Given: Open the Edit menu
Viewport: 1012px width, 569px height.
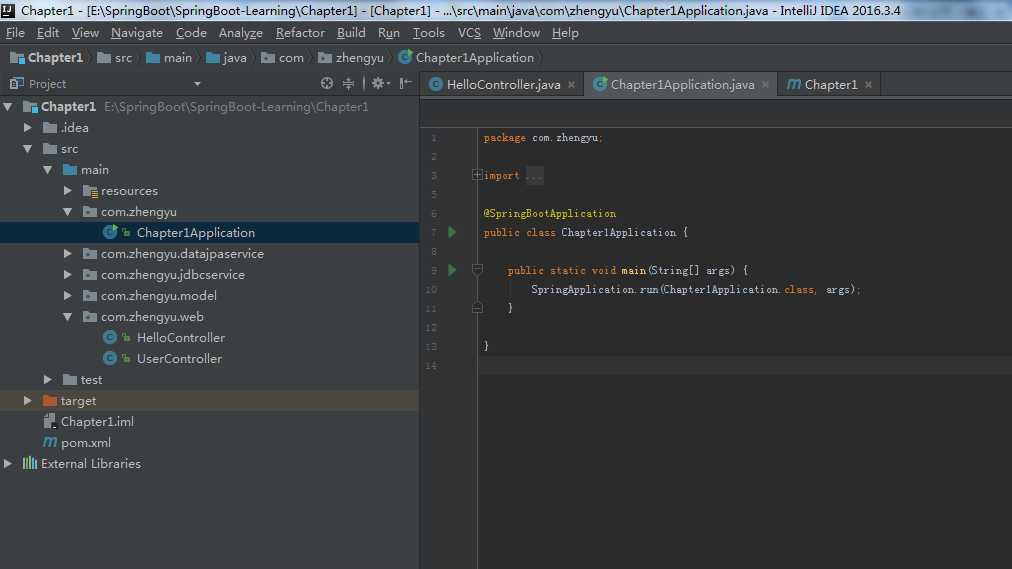Looking at the screenshot, I should point(48,33).
